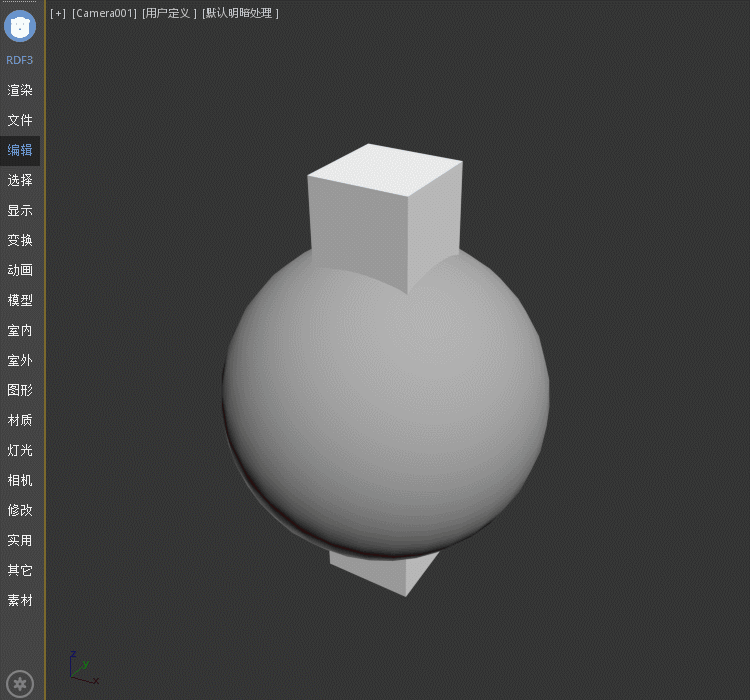Click the bear logo icon at top
750x700 pixels.
pyautogui.click(x=20, y=24)
